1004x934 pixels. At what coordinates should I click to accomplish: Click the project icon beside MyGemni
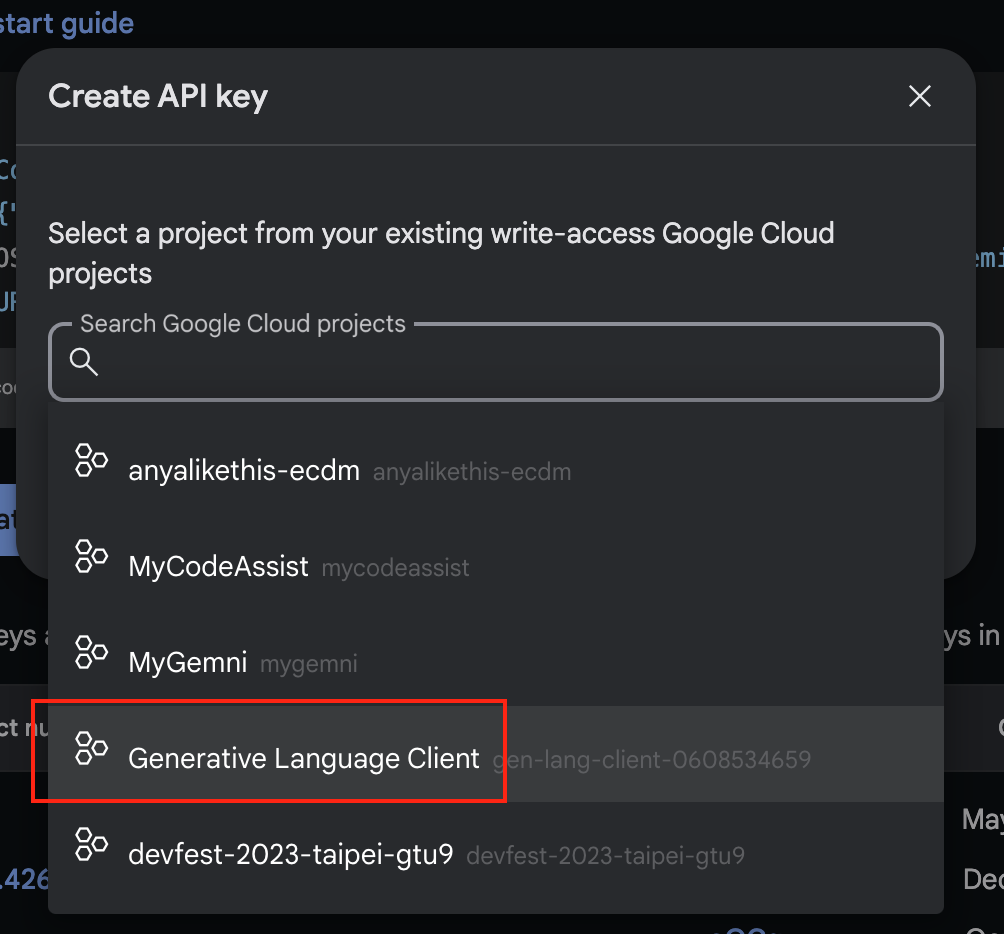click(92, 652)
